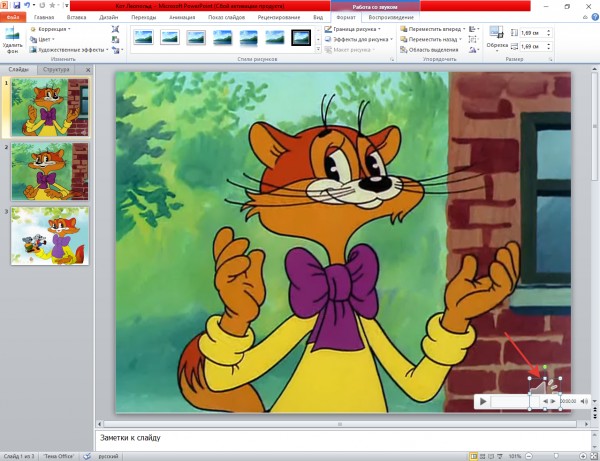Minimize the ribbon with caret icon
Screen dimensions: 600x461
coord(585,17)
